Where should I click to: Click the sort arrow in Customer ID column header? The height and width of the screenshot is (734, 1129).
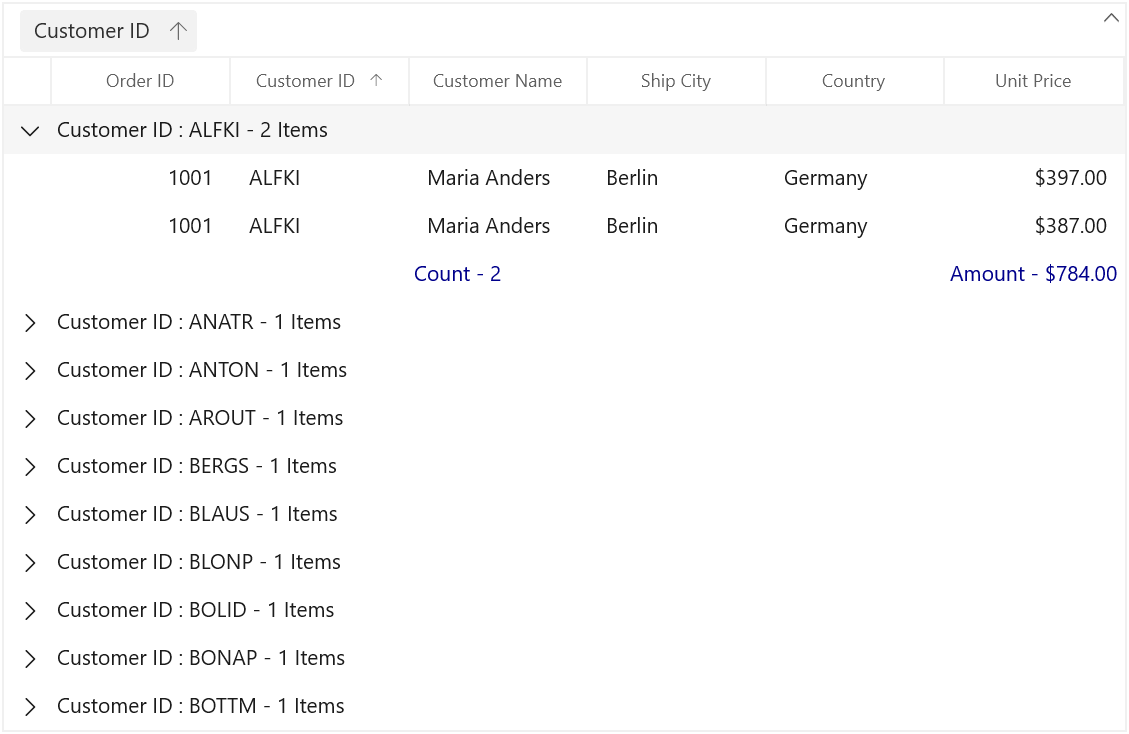point(376,81)
